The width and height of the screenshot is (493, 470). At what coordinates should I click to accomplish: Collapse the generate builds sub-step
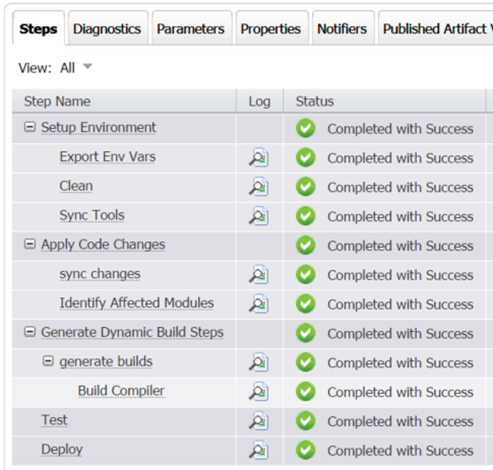48,361
